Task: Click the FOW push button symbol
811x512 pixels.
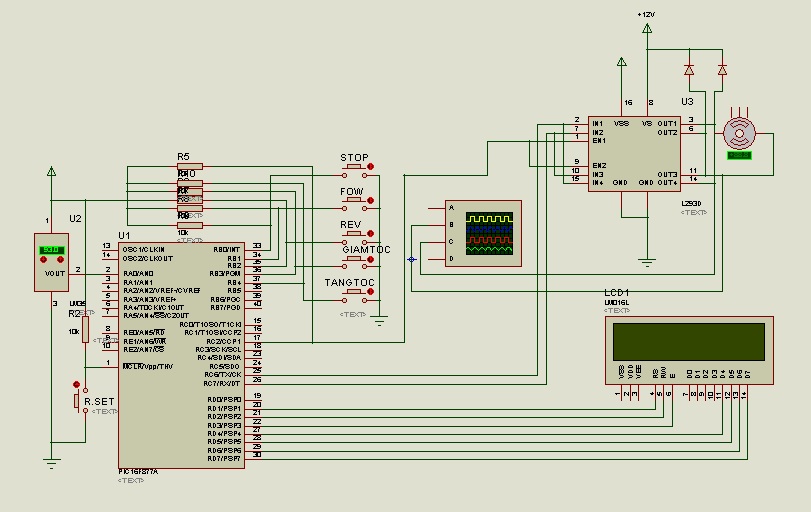Action: pyautogui.click(x=354, y=203)
